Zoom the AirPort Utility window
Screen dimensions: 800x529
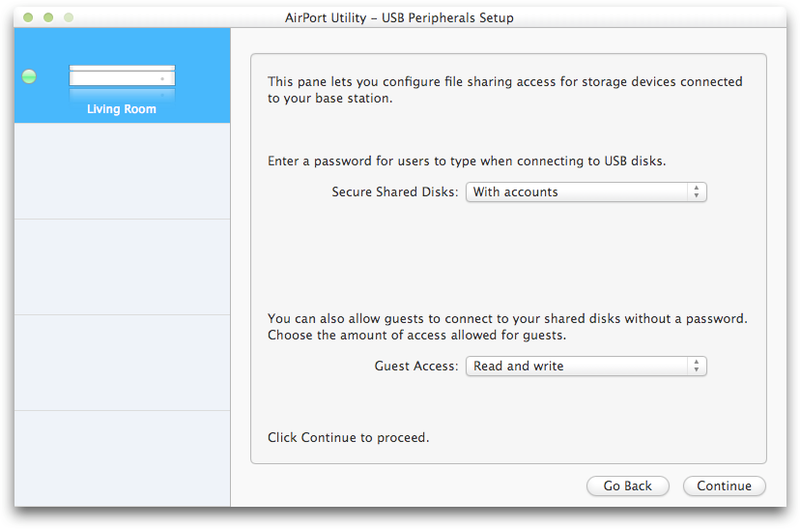click(68, 17)
